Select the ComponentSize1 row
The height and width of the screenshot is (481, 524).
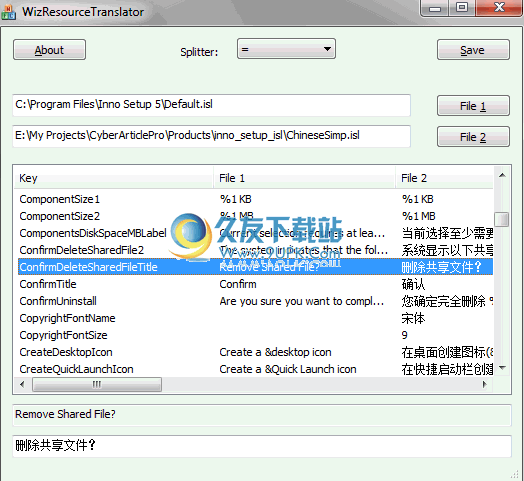click(255, 199)
